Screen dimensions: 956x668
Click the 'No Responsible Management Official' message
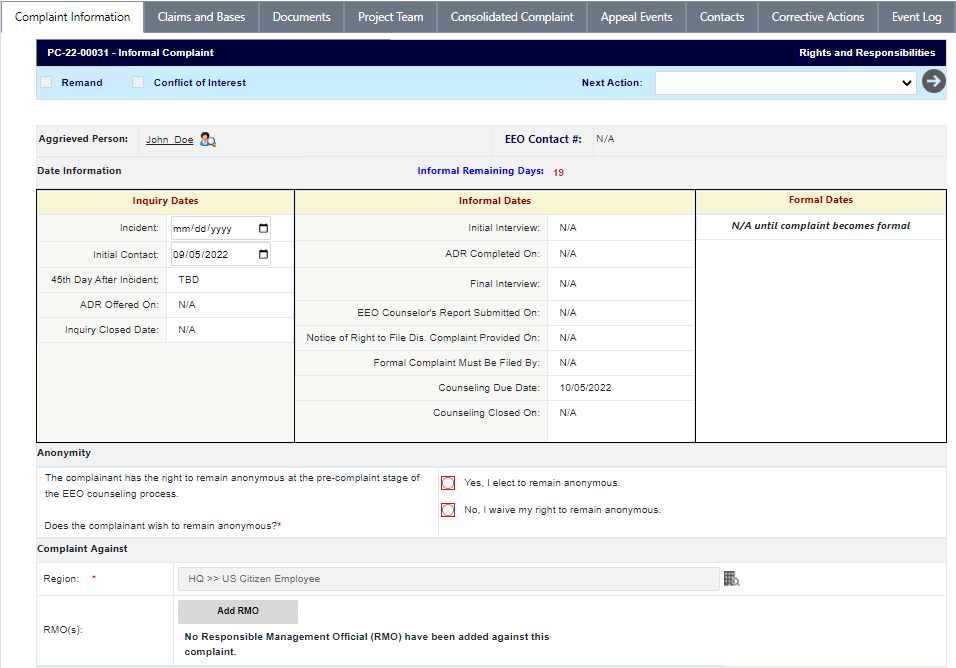coord(366,644)
